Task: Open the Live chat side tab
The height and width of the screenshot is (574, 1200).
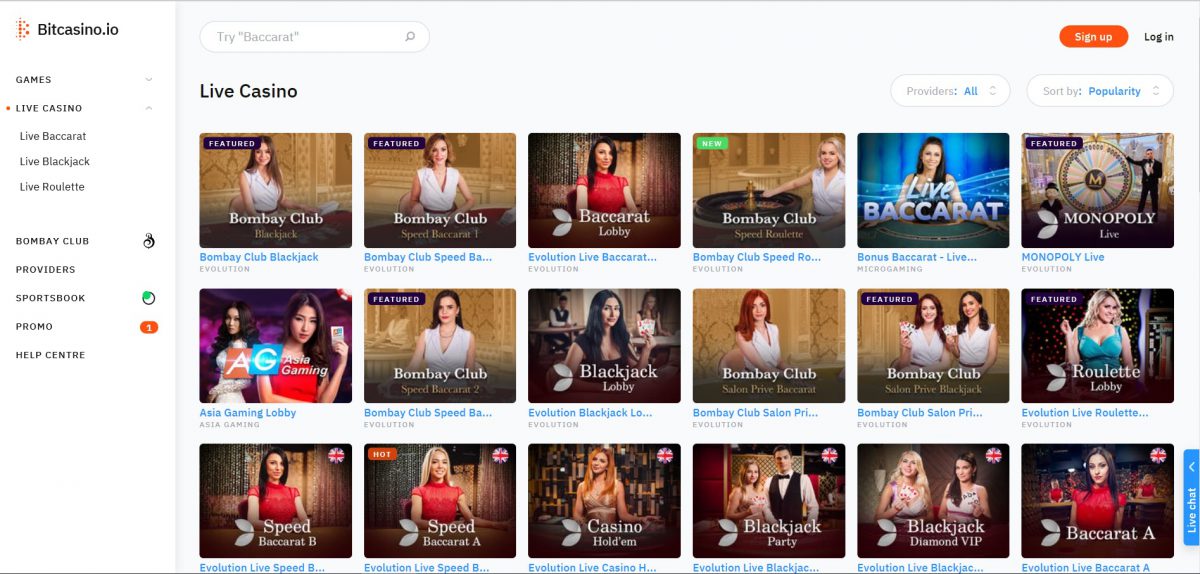Action: pyautogui.click(x=1191, y=496)
